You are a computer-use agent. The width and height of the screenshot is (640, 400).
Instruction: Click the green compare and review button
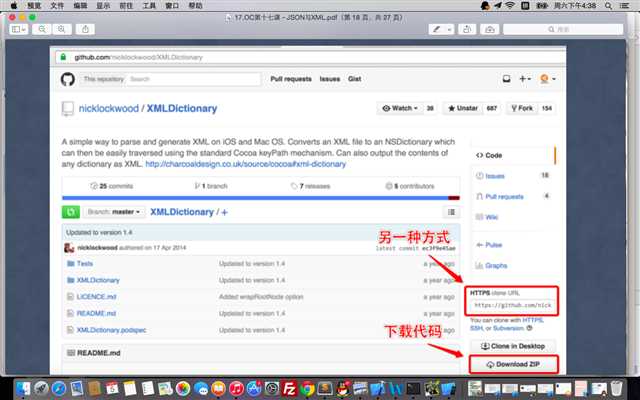[71, 212]
